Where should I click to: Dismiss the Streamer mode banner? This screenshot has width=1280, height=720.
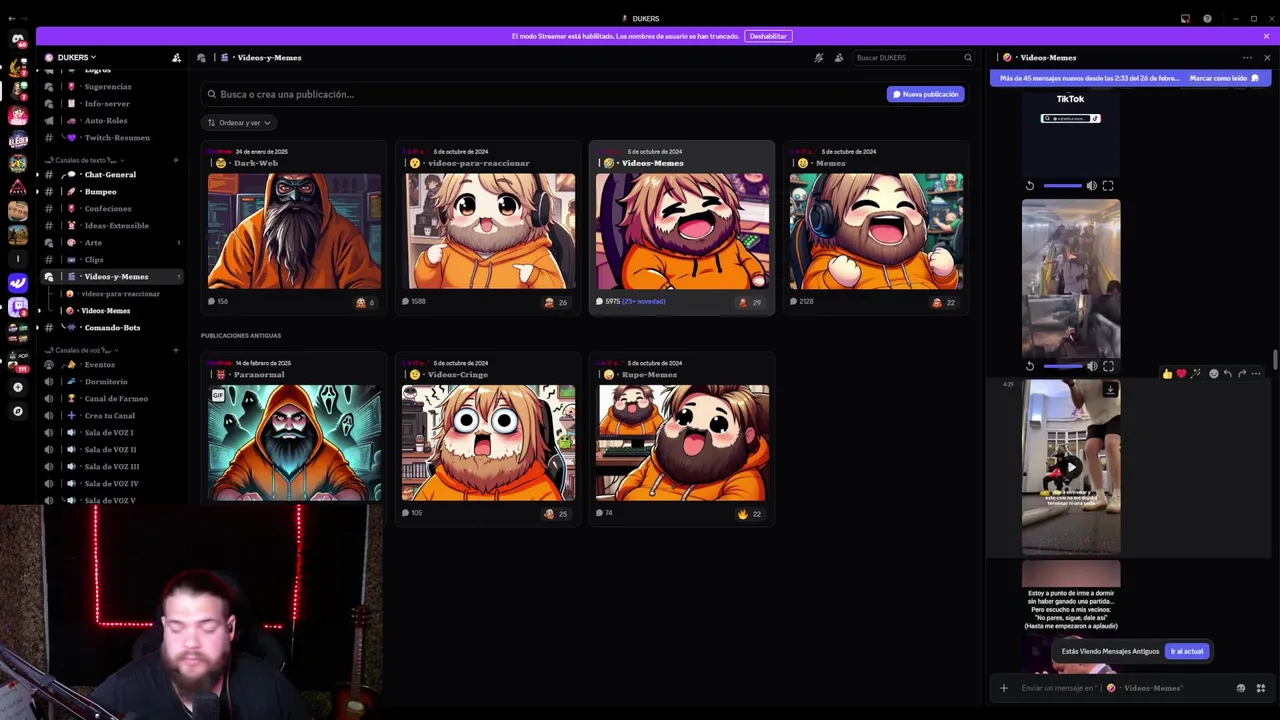tap(1266, 36)
